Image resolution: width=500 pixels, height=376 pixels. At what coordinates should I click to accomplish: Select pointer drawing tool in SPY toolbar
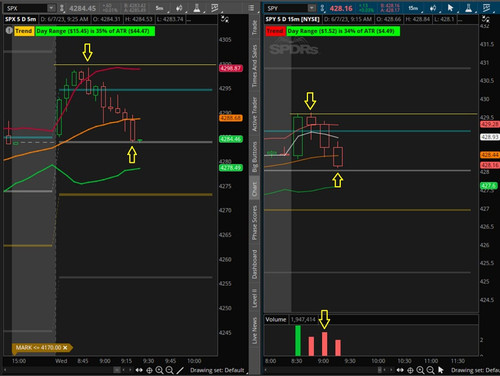(x=451, y=8)
